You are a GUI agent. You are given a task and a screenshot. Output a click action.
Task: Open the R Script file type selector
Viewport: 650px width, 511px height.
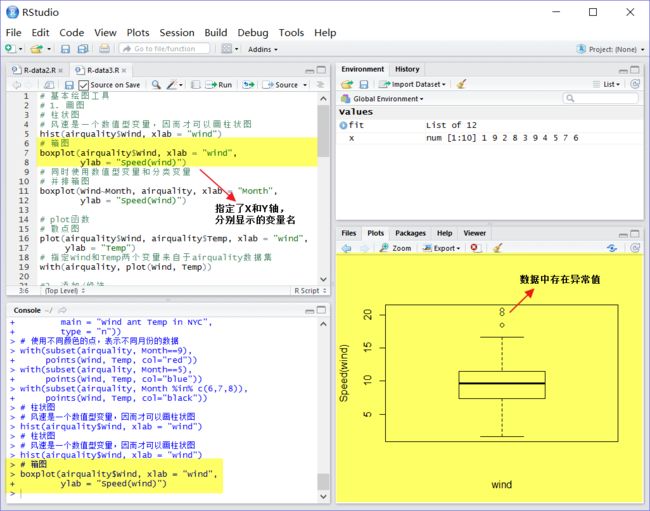[310, 291]
